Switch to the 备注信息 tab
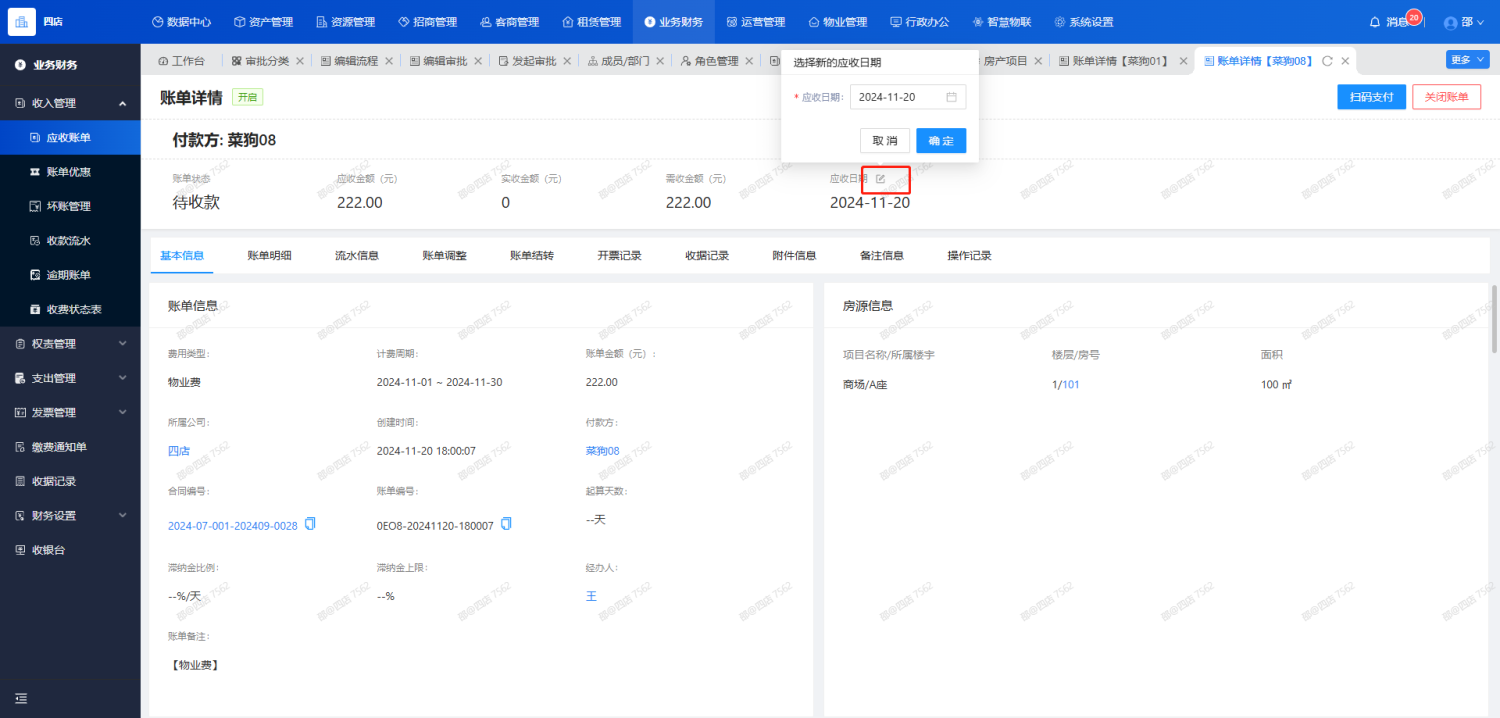 point(882,255)
